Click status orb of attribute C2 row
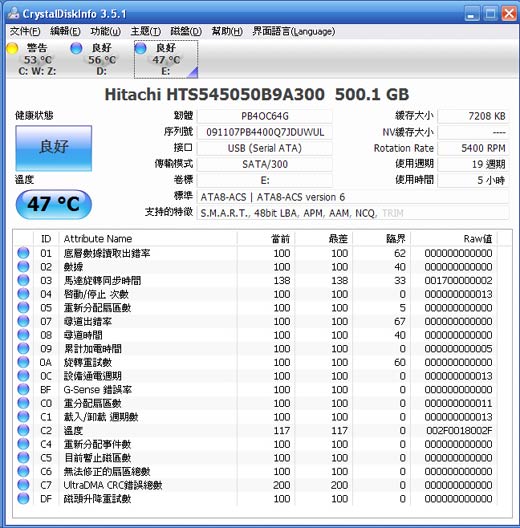The image size is (520, 528). coord(23,430)
